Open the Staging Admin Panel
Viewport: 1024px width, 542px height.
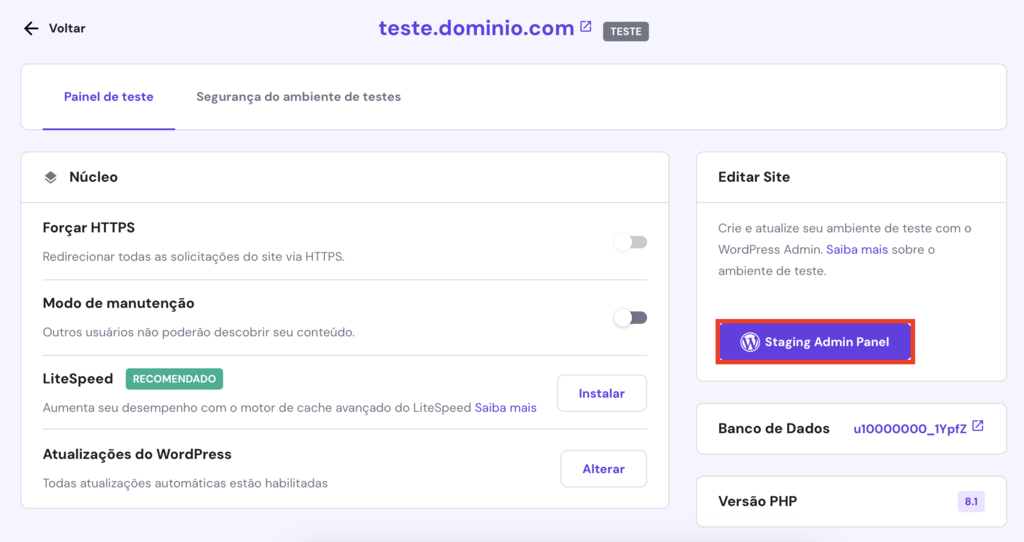click(815, 342)
